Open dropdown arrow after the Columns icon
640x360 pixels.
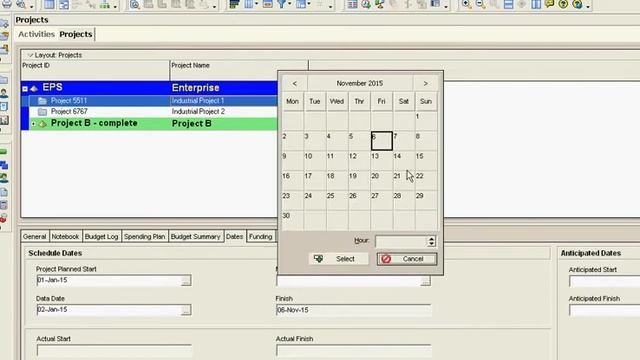256,4
